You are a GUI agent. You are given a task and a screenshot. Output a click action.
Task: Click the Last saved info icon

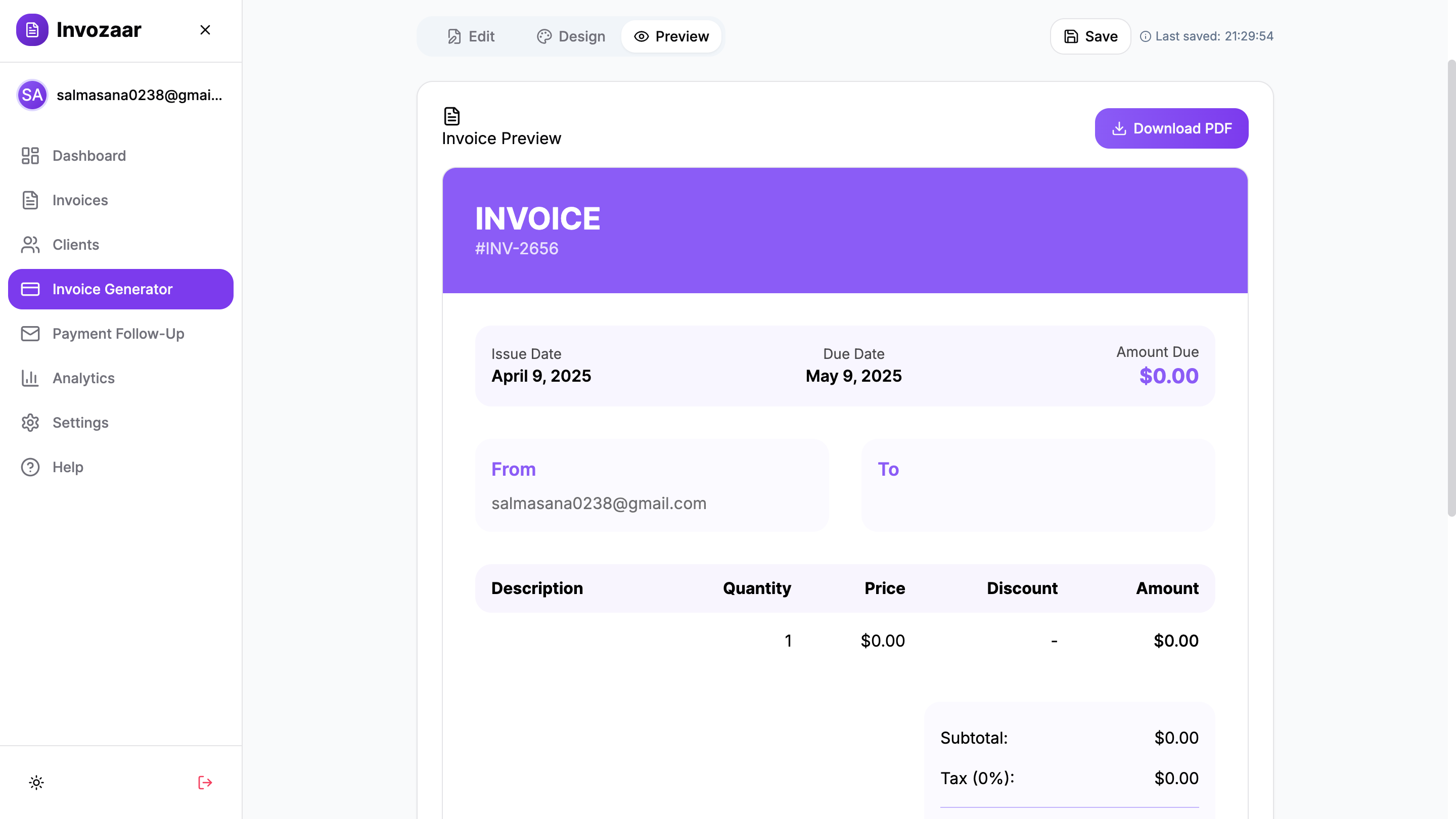point(1145,37)
